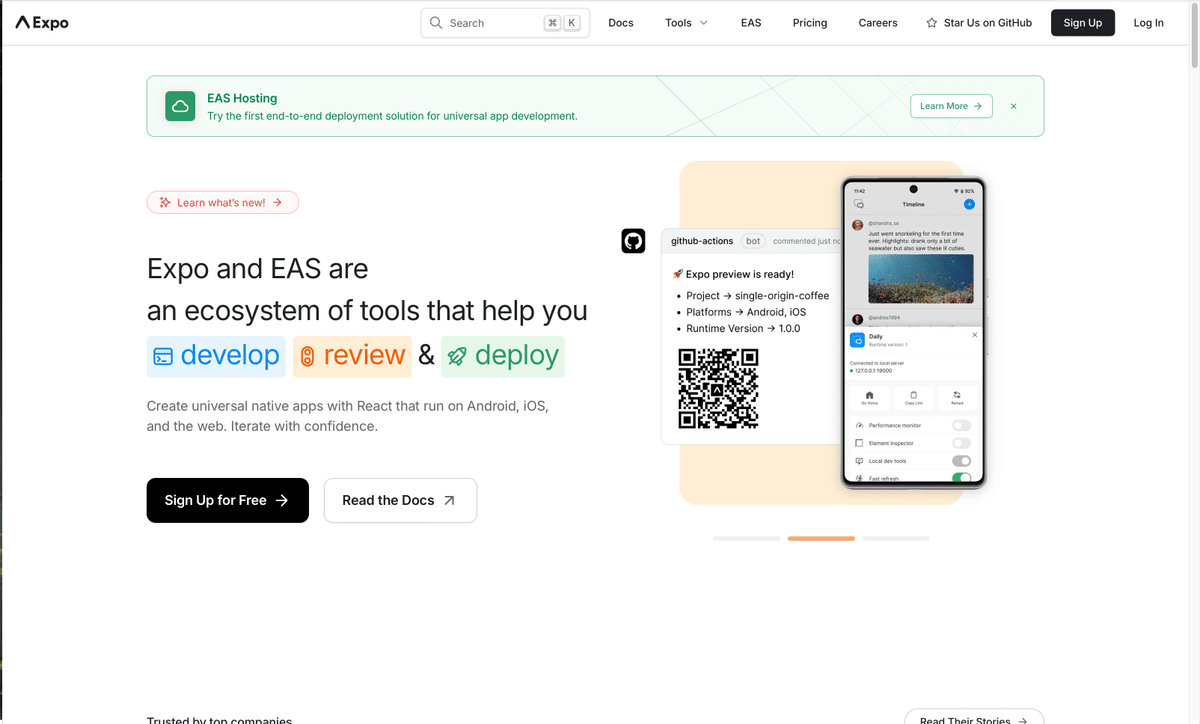Click the Sign Up for Free button
The height and width of the screenshot is (724, 1200).
pos(228,500)
